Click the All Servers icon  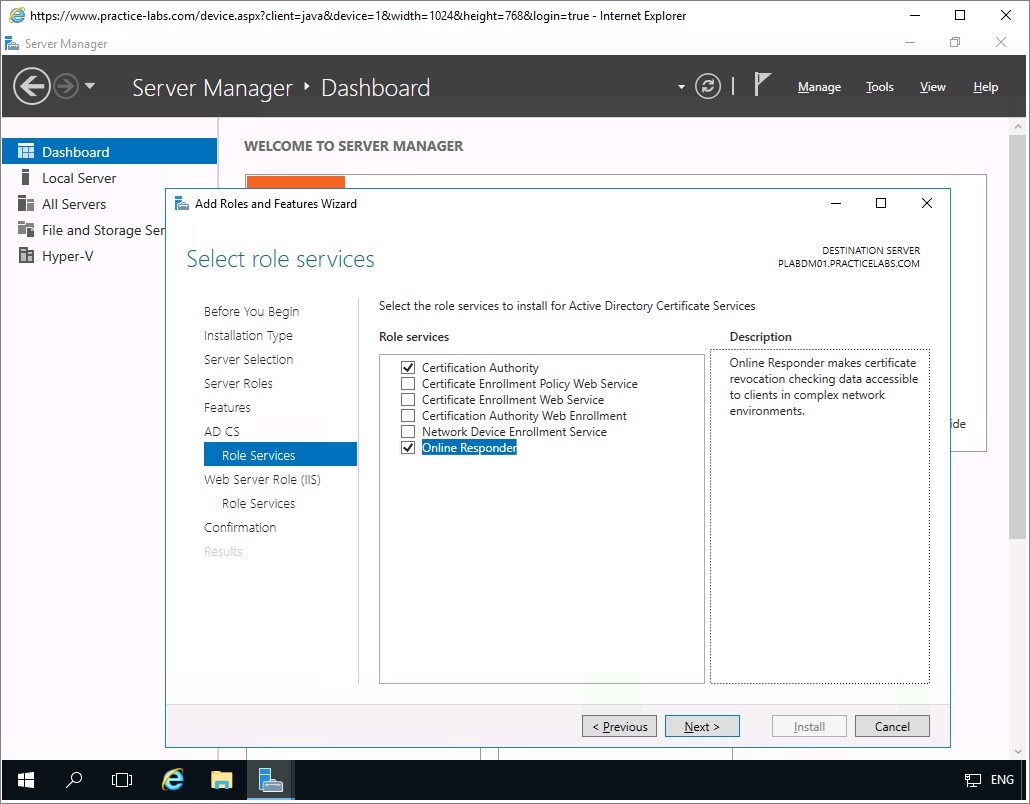26,204
